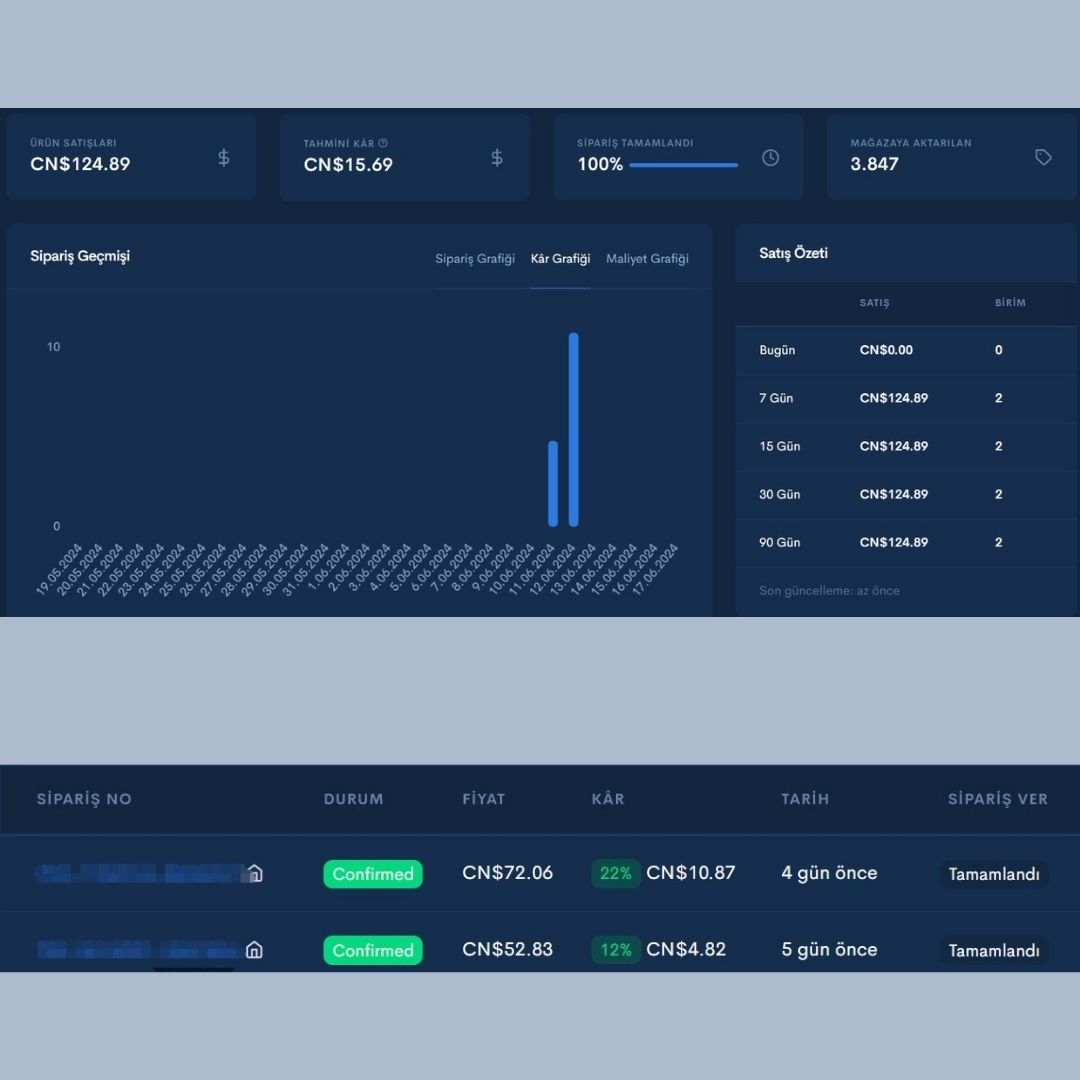Click the 100% order completion progress bar
This screenshot has width=1080, height=1080.
point(683,165)
